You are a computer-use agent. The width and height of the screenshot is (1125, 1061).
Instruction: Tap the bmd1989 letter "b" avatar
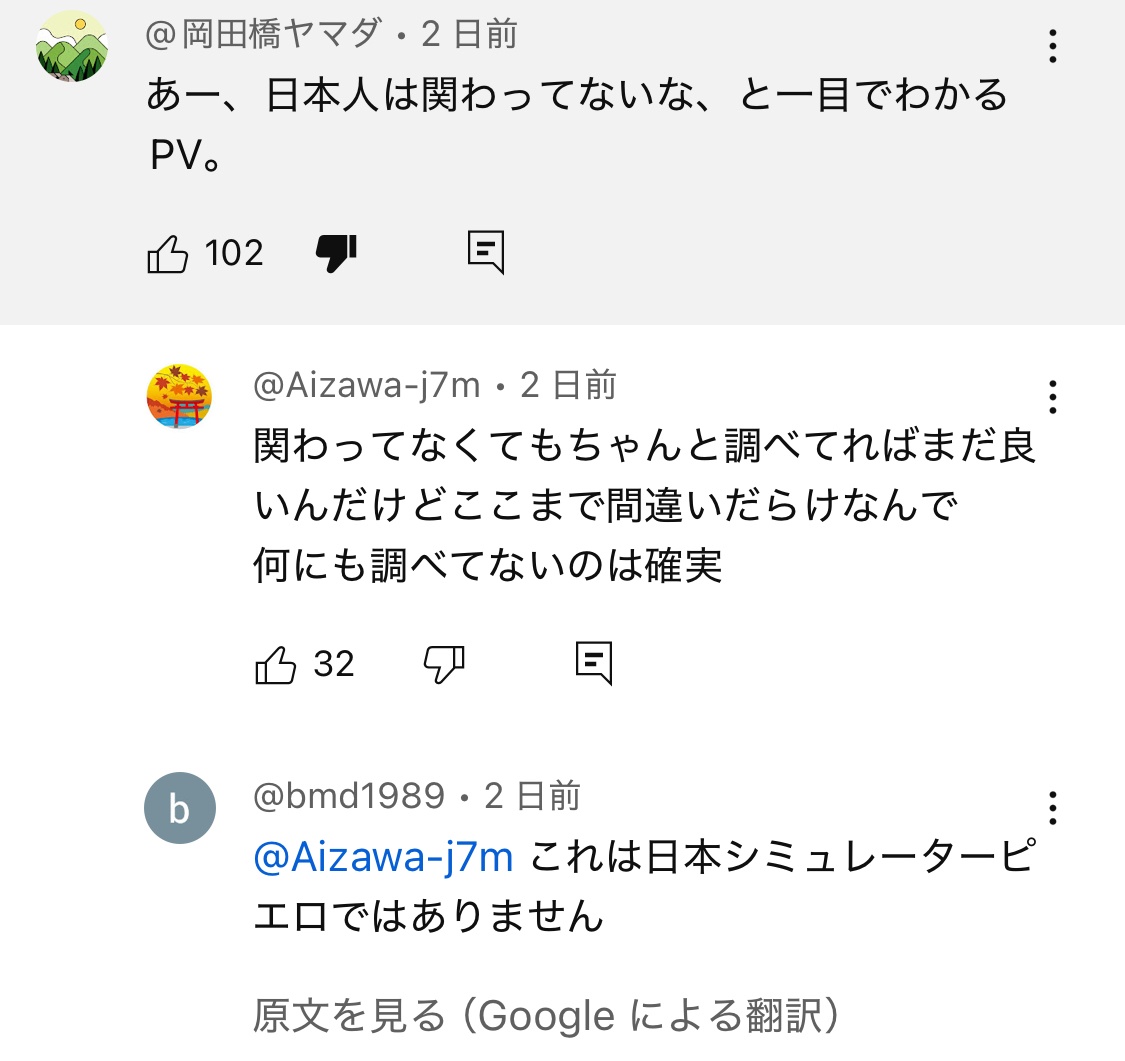pos(179,808)
